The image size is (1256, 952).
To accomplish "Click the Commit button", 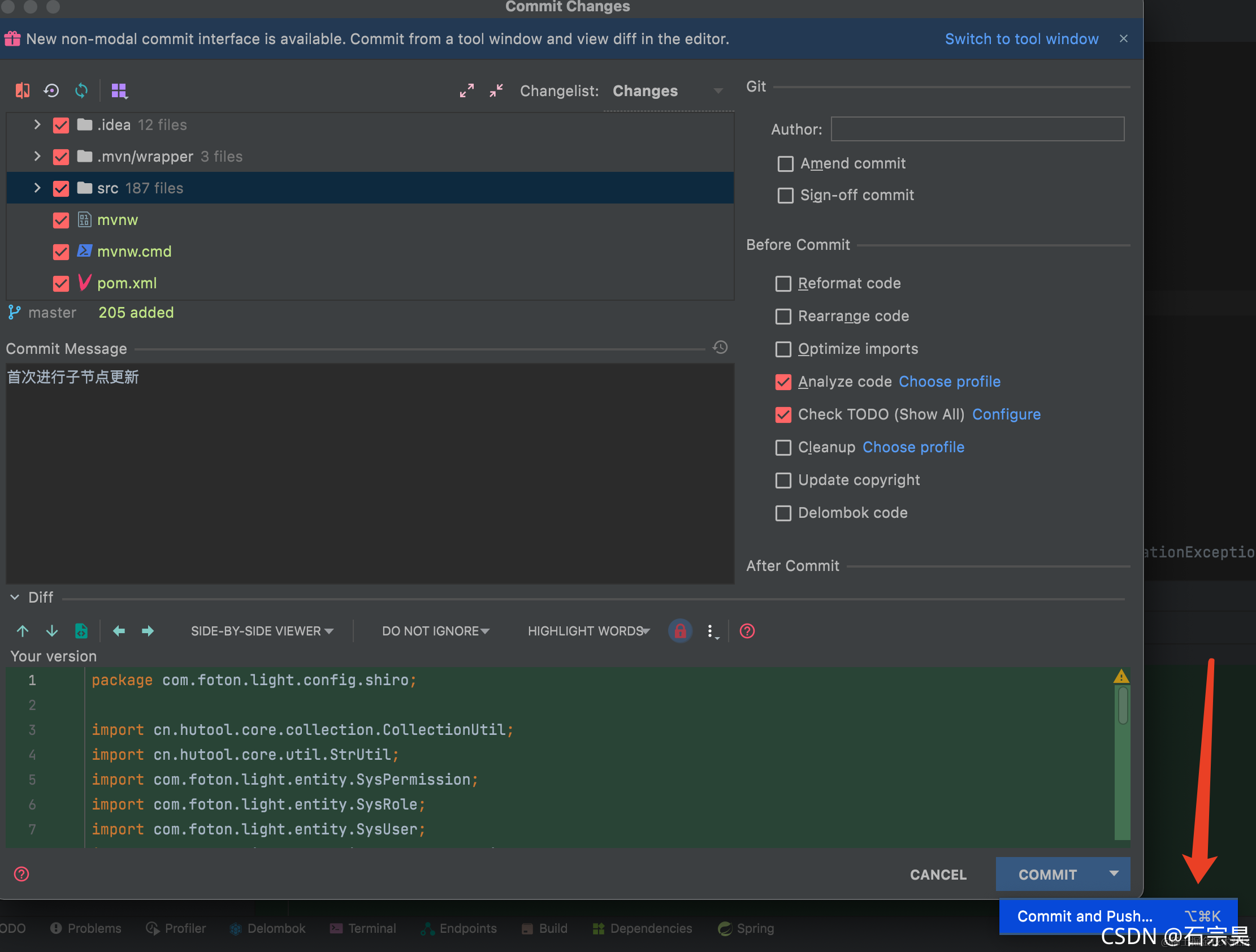I will point(1047,874).
